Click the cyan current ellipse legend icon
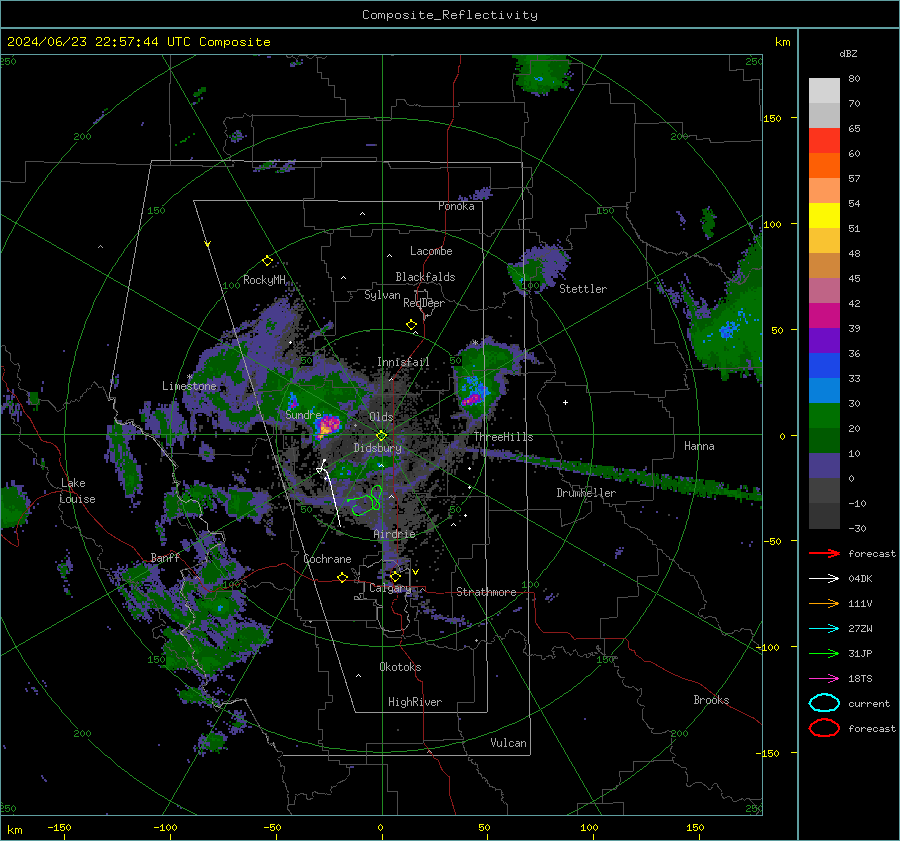900x841 pixels. click(824, 703)
